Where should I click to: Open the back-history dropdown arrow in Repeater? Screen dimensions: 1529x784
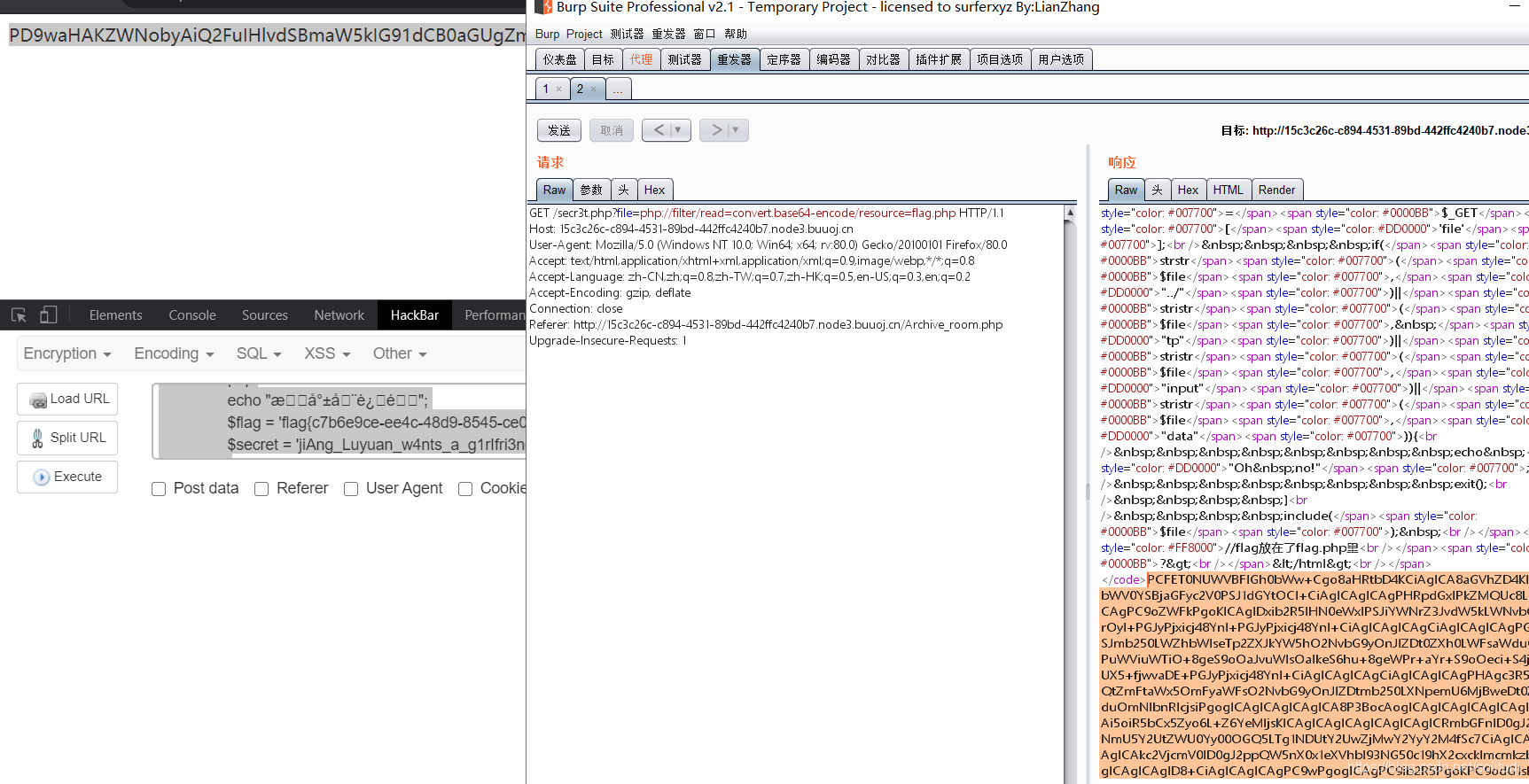click(679, 130)
